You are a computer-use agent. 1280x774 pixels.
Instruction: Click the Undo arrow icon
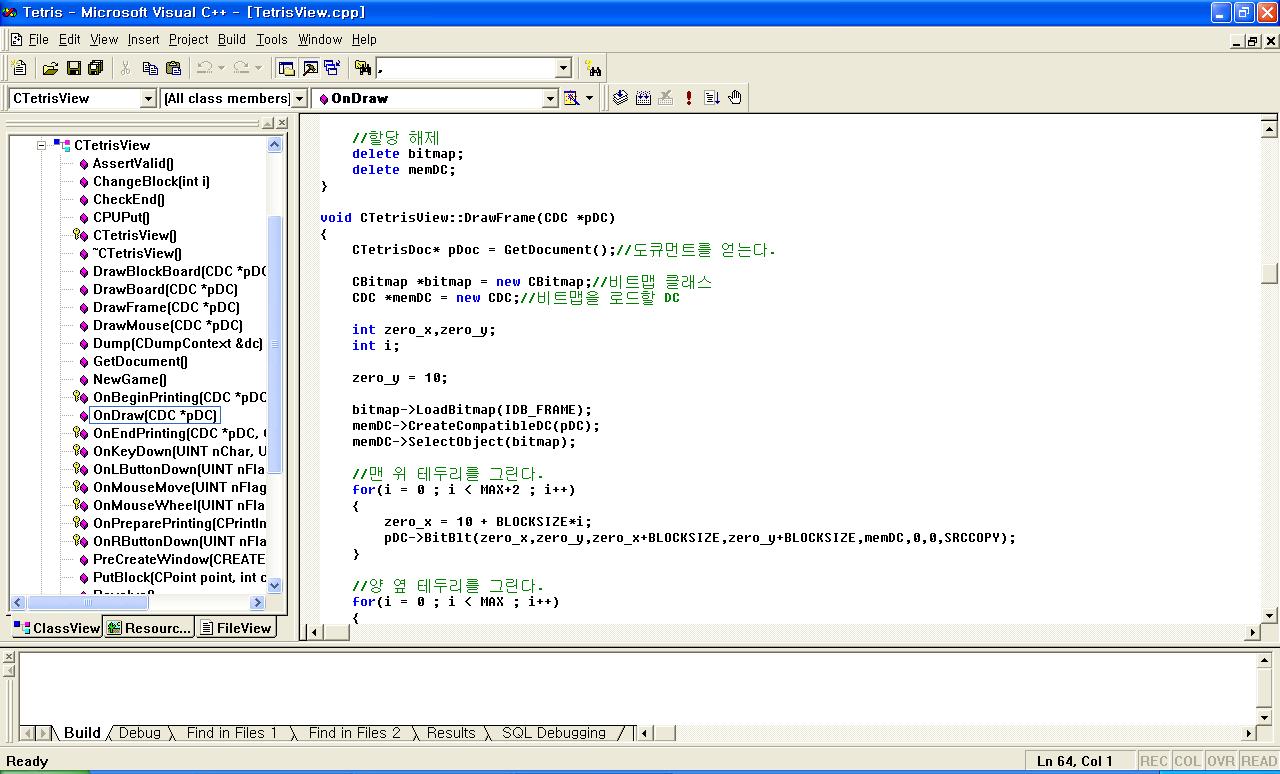[204, 68]
